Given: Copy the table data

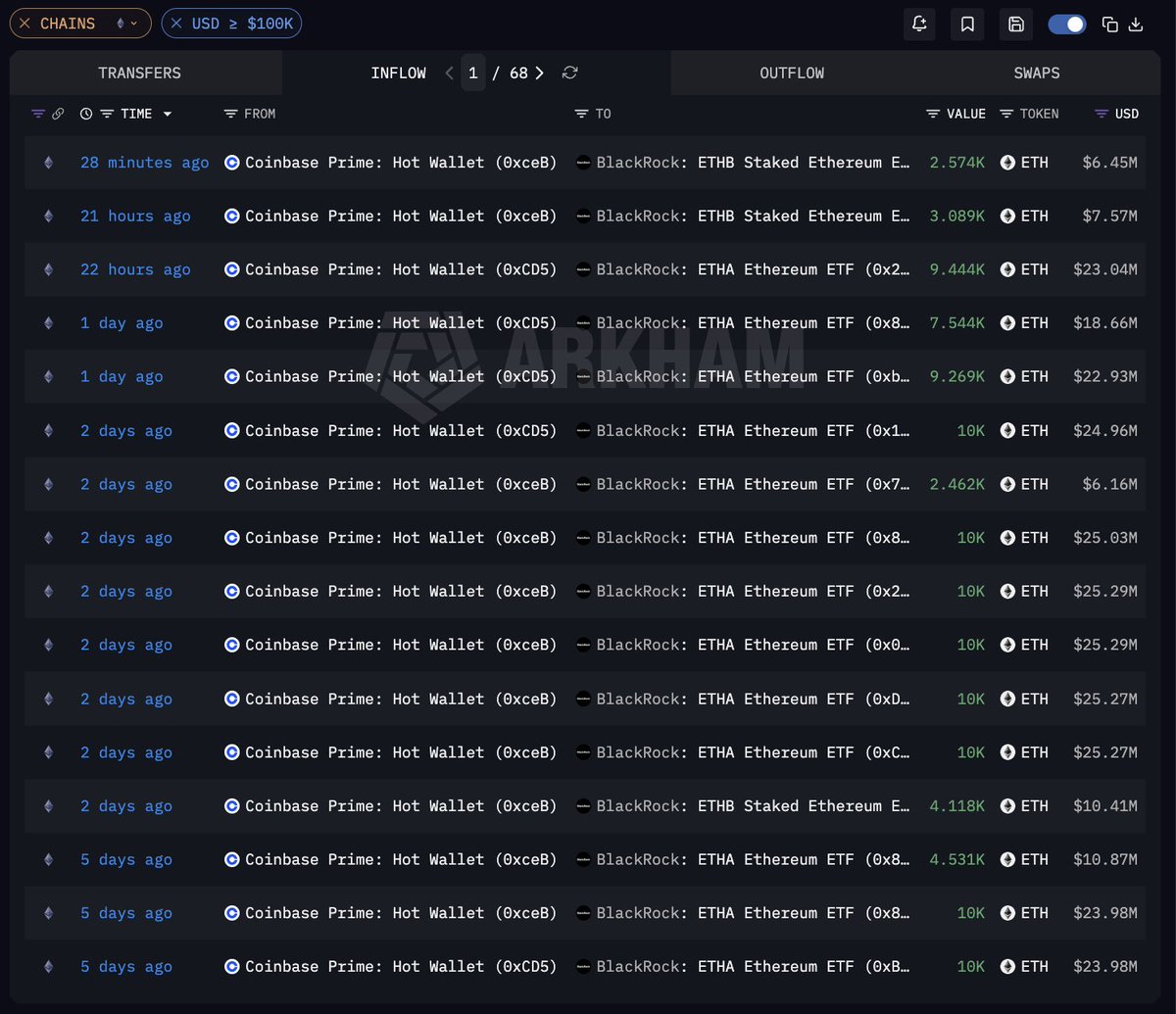Looking at the screenshot, I should pyautogui.click(x=1110, y=24).
